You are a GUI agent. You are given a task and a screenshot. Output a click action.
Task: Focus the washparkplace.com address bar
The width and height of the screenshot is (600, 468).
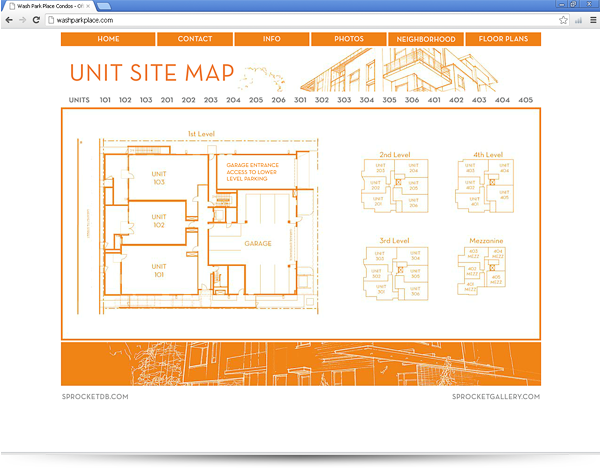[x=308, y=20]
